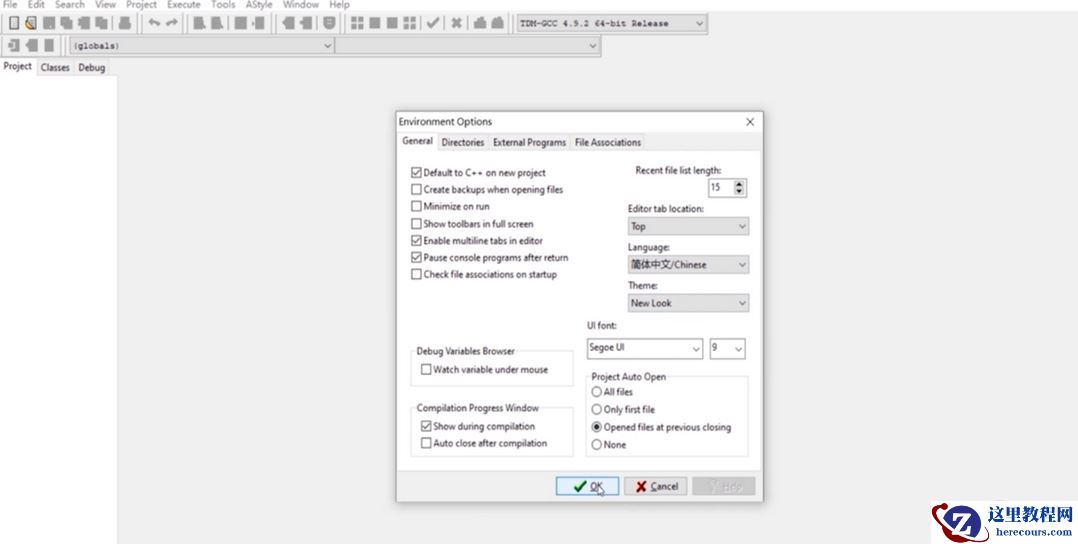Tick Watch variable under mouse checkbox
The height and width of the screenshot is (544, 1078).
tap(426, 370)
